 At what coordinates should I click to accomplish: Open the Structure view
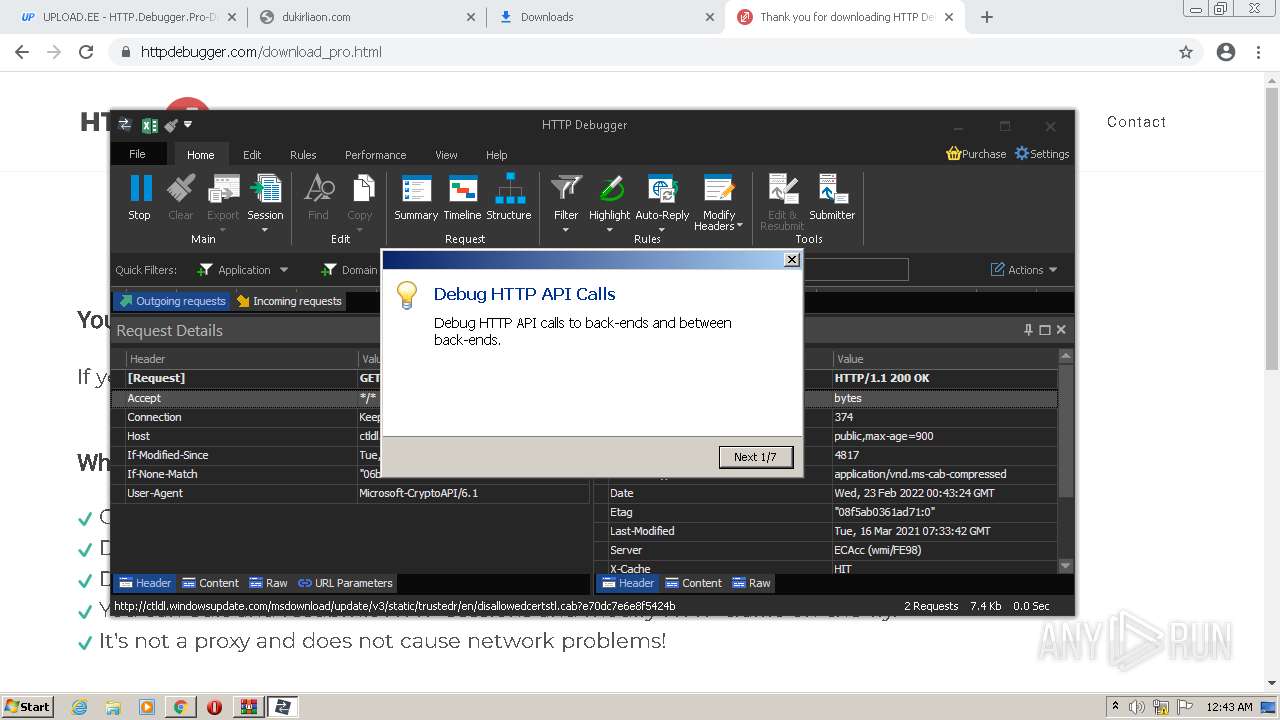point(509,196)
